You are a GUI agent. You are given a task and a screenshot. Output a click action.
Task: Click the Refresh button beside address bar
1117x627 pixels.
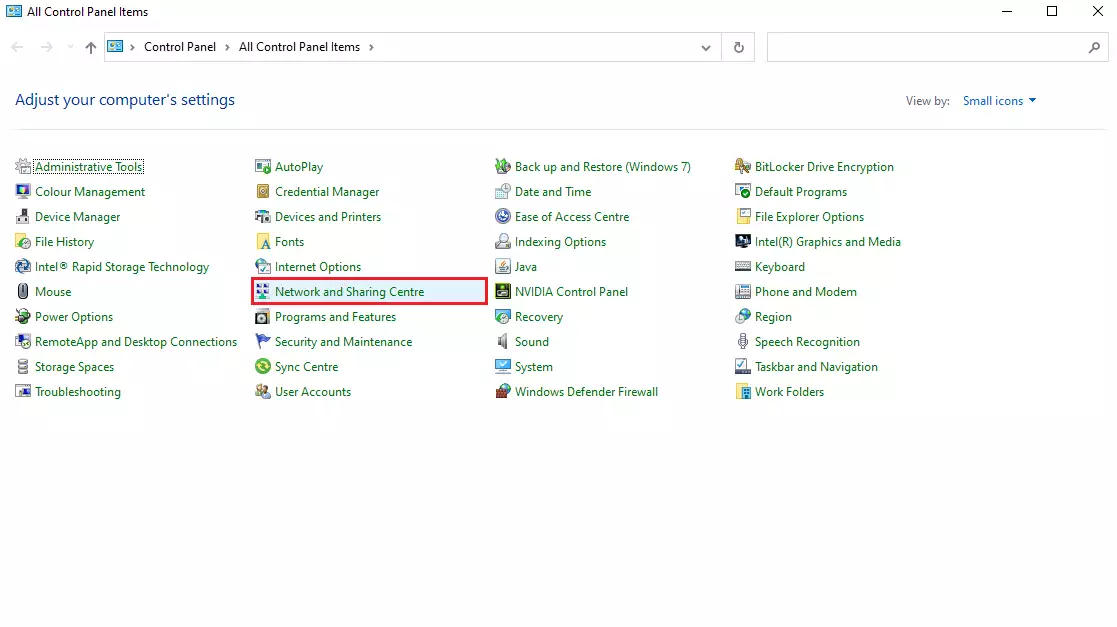pos(739,47)
